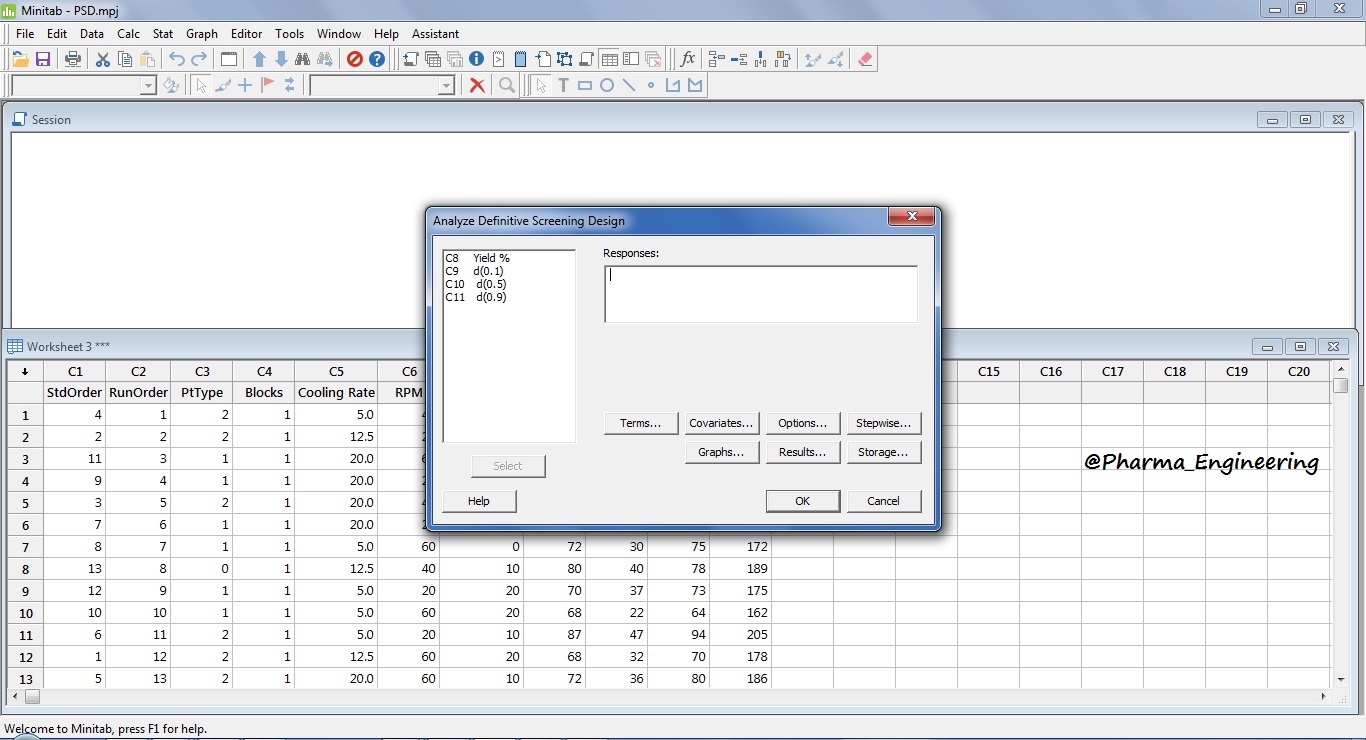This screenshot has height=740, width=1366.
Task: Save the current project
Action: coord(43,59)
